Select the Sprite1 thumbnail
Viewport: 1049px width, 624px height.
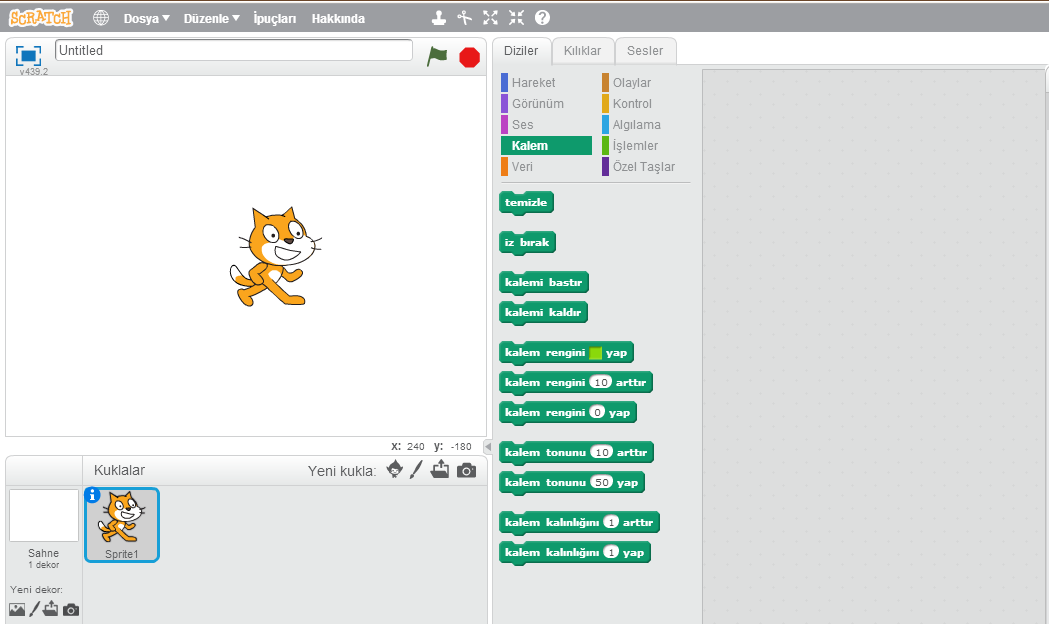[122, 525]
